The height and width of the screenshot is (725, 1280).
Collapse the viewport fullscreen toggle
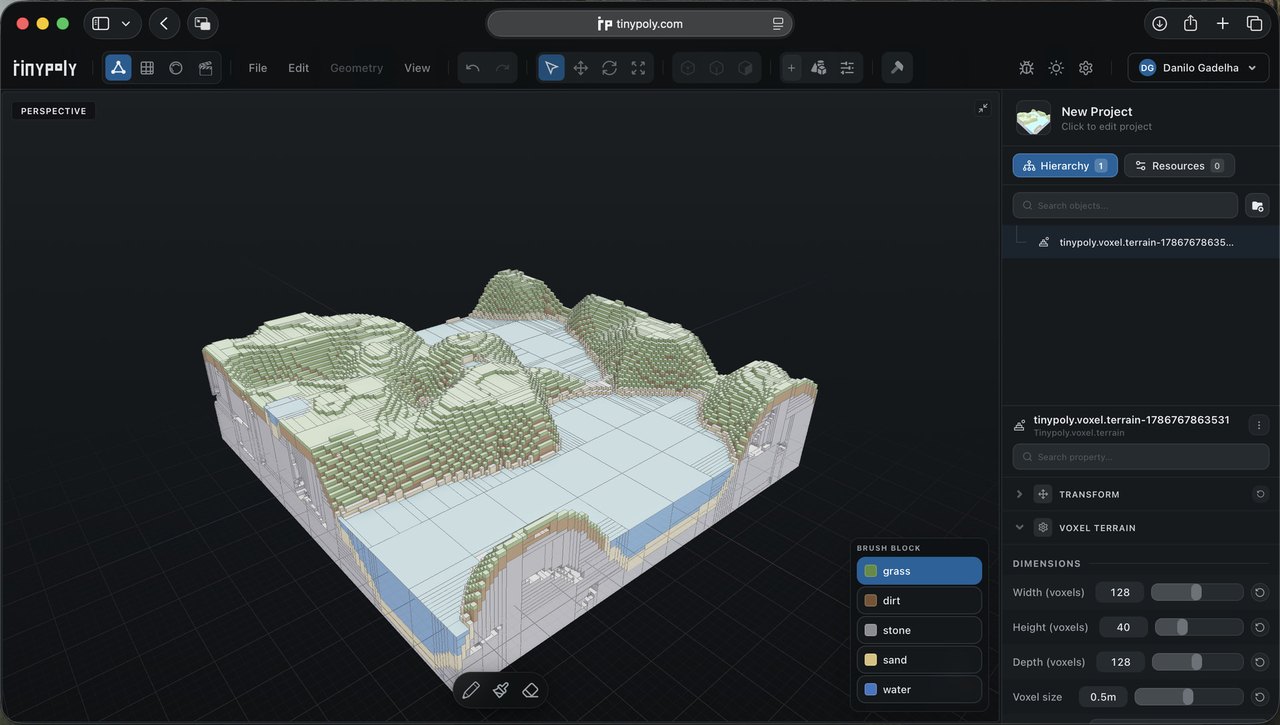(983, 108)
